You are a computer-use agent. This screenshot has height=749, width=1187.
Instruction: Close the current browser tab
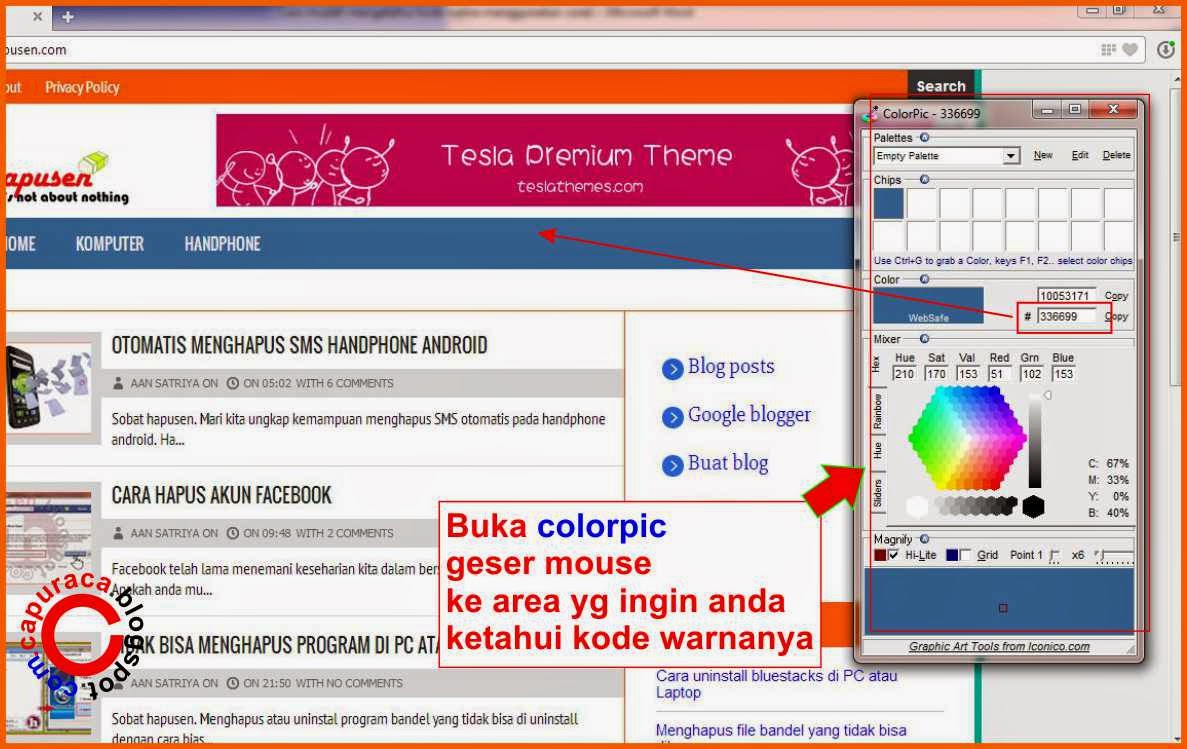37,16
